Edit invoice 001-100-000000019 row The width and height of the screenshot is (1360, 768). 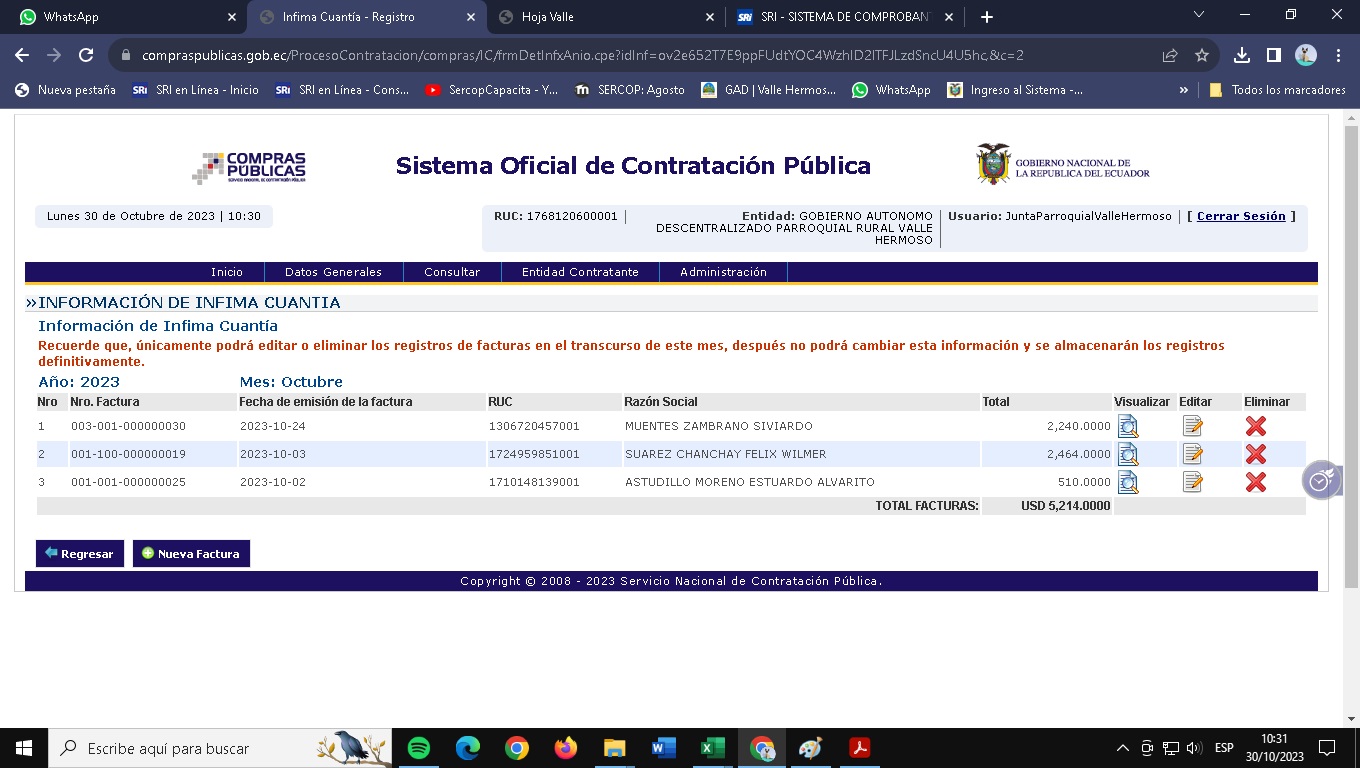click(x=1192, y=454)
